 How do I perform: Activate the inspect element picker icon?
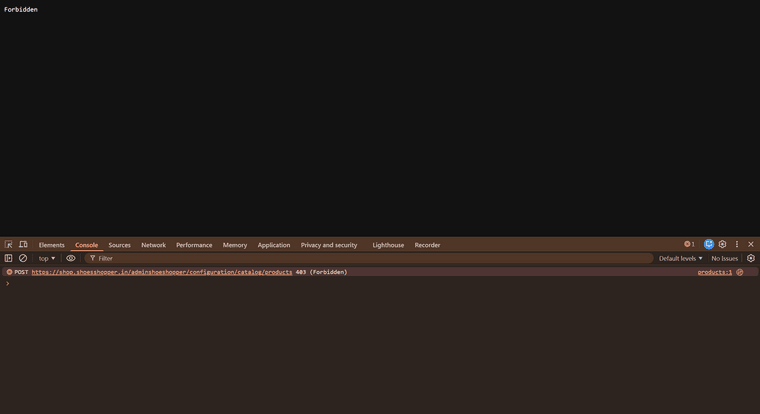pyautogui.click(x=9, y=244)
